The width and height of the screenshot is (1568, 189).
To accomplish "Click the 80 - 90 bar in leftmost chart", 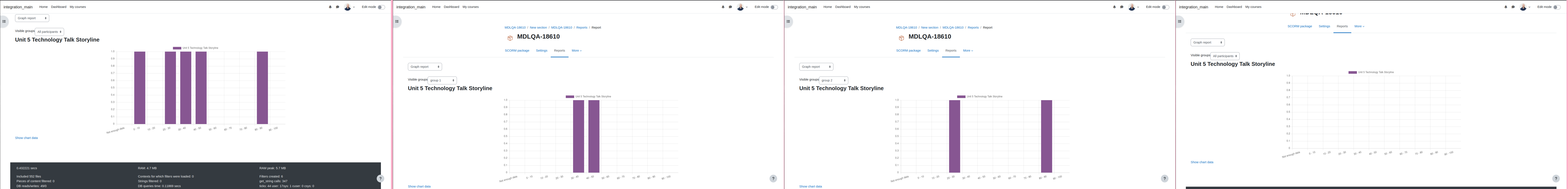I will tap(262, 88).
